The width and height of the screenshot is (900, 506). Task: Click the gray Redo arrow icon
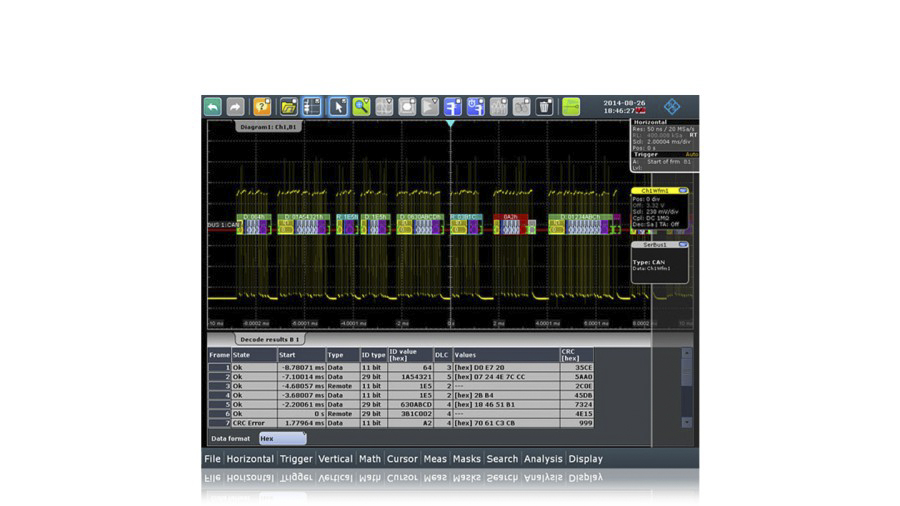pos(235,107)
